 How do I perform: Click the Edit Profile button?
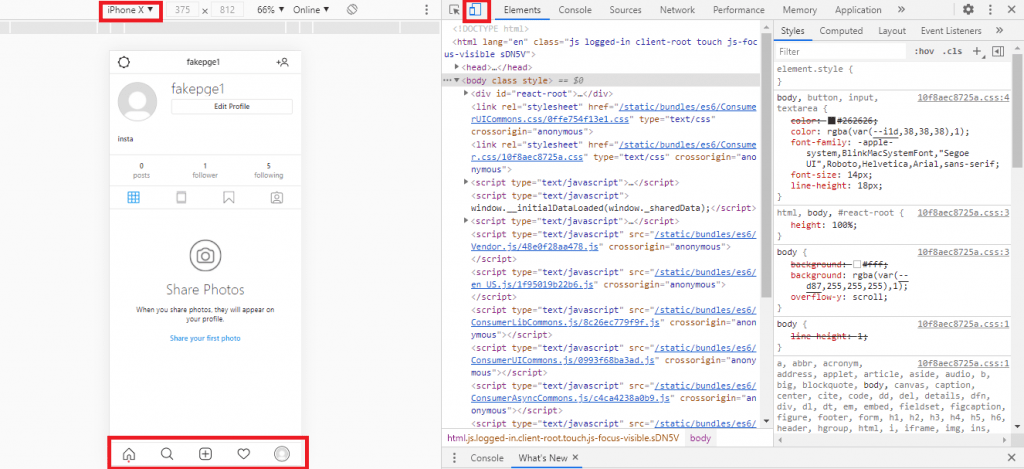click(x=231, y=106)
